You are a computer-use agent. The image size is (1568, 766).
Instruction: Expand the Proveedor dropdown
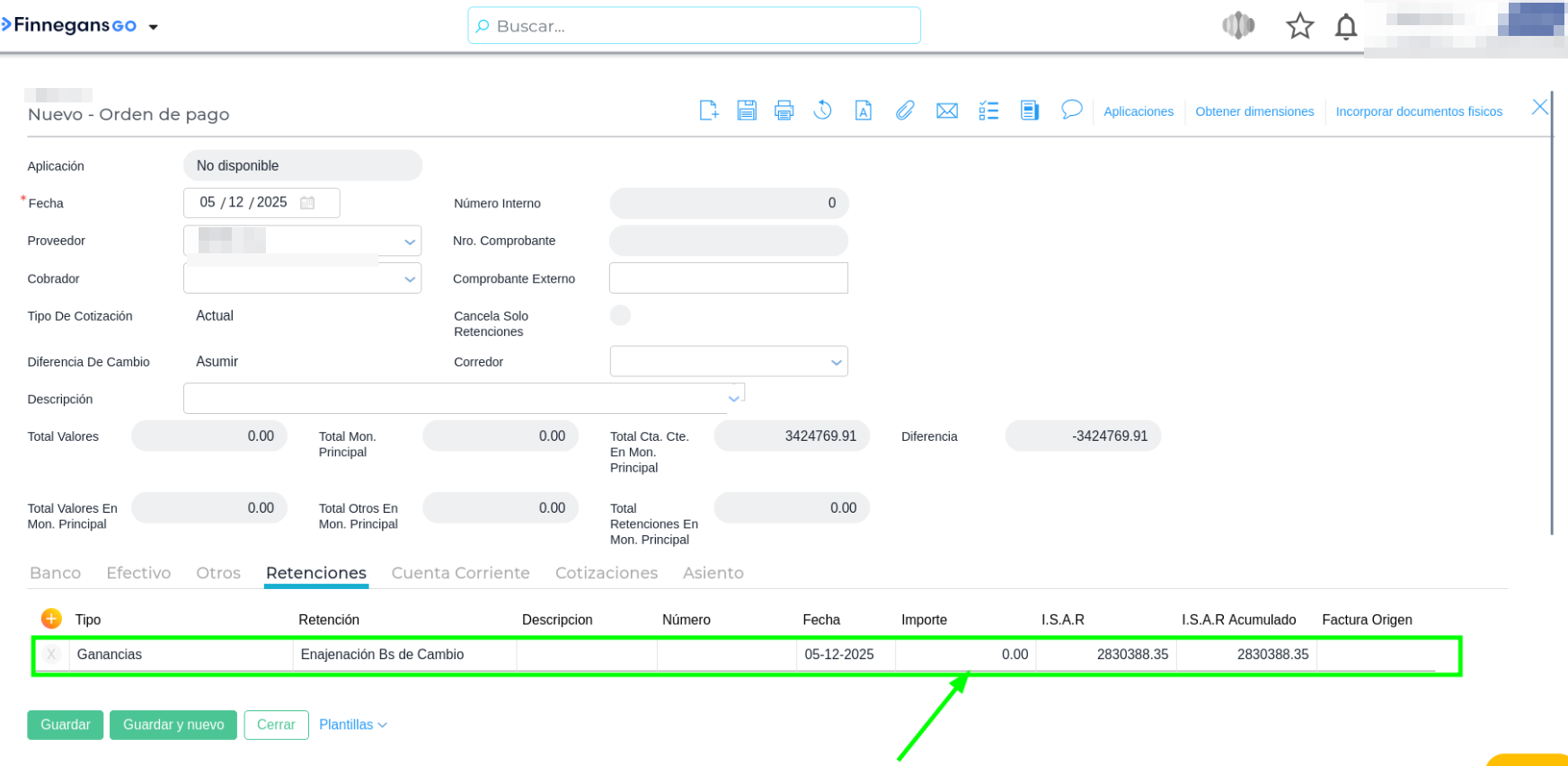[410, 242]
